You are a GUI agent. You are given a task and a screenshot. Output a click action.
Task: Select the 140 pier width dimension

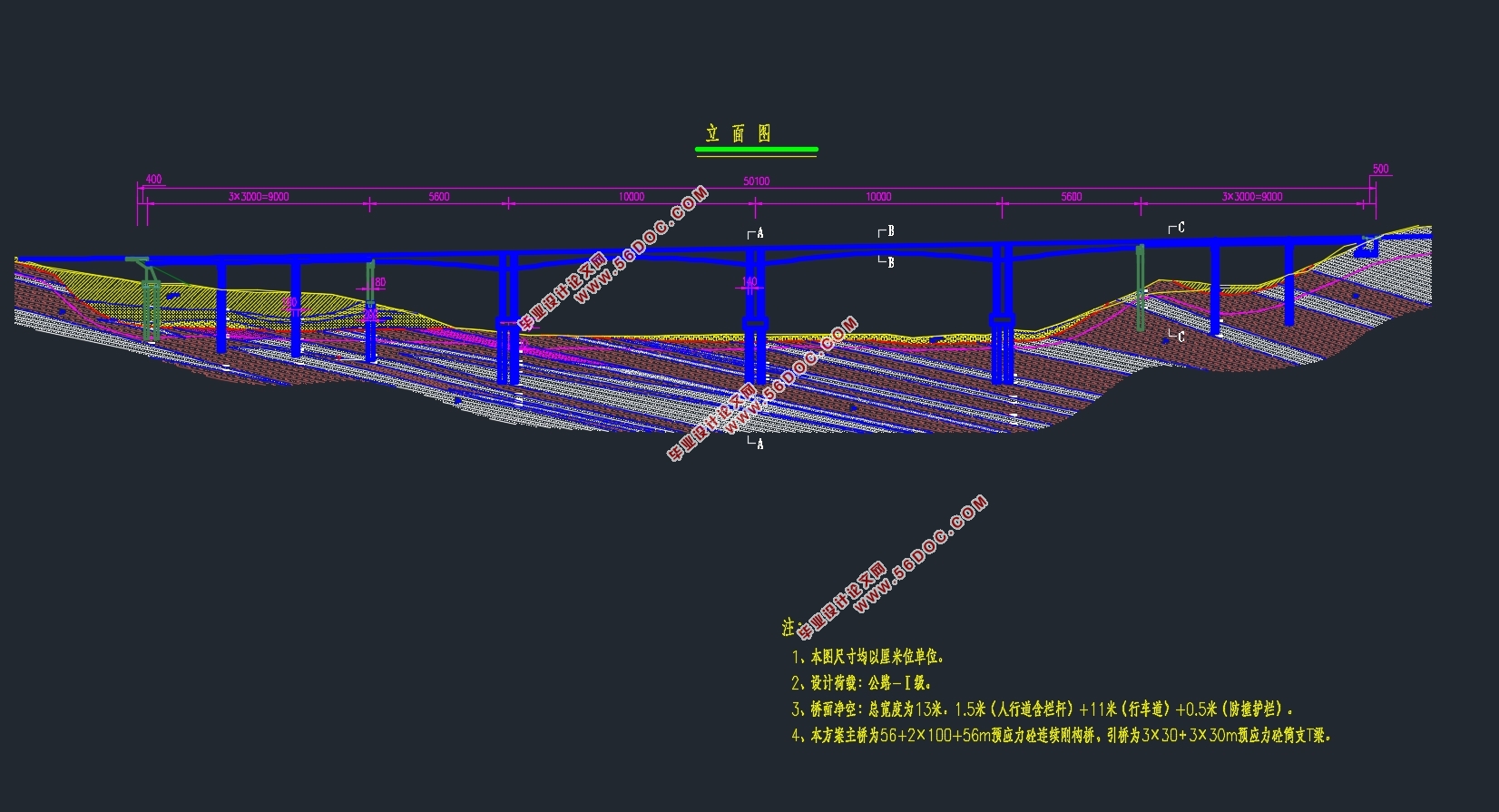pos(749,282)
